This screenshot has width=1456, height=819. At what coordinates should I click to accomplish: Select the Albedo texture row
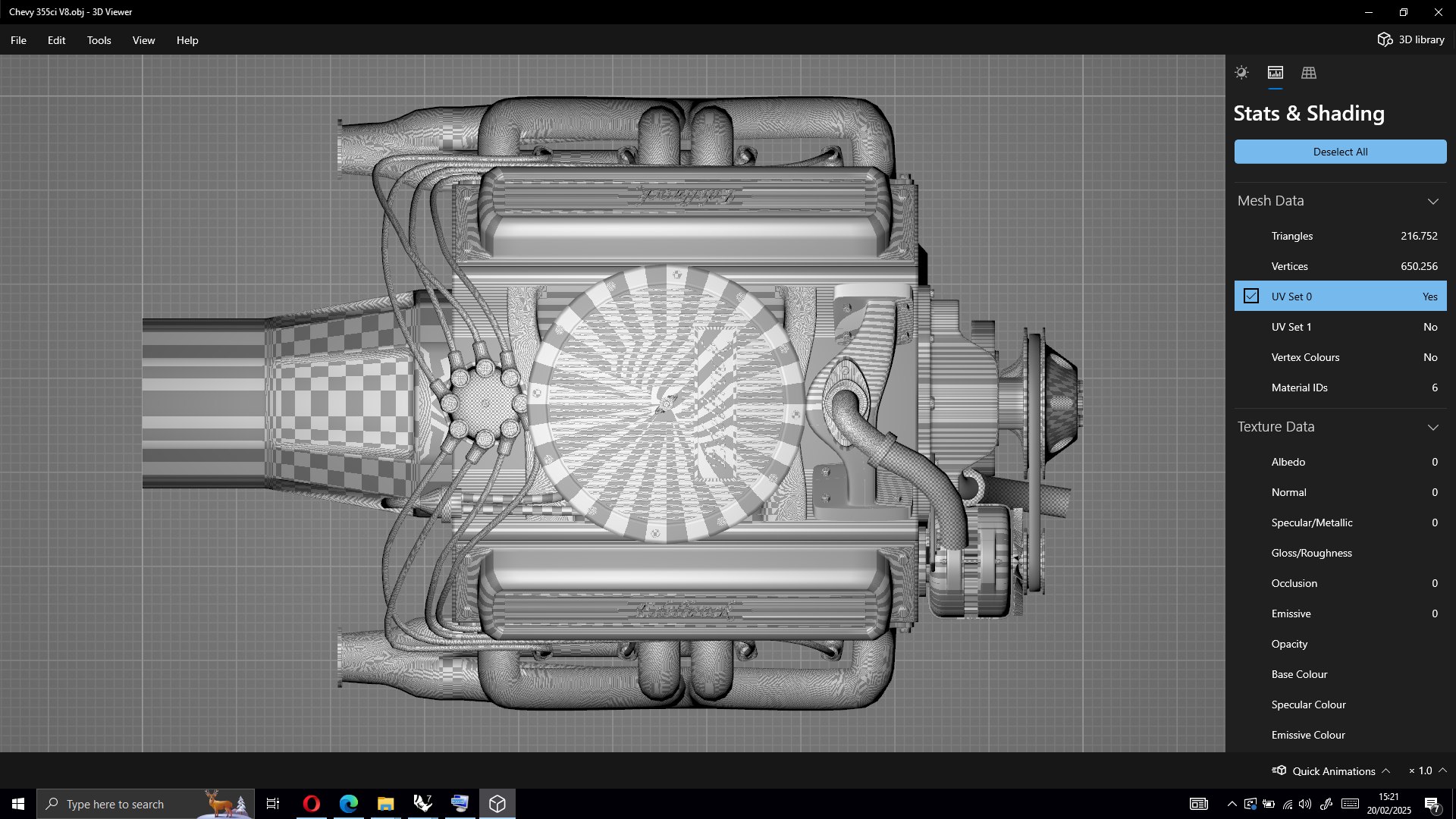coord(1340,462)
